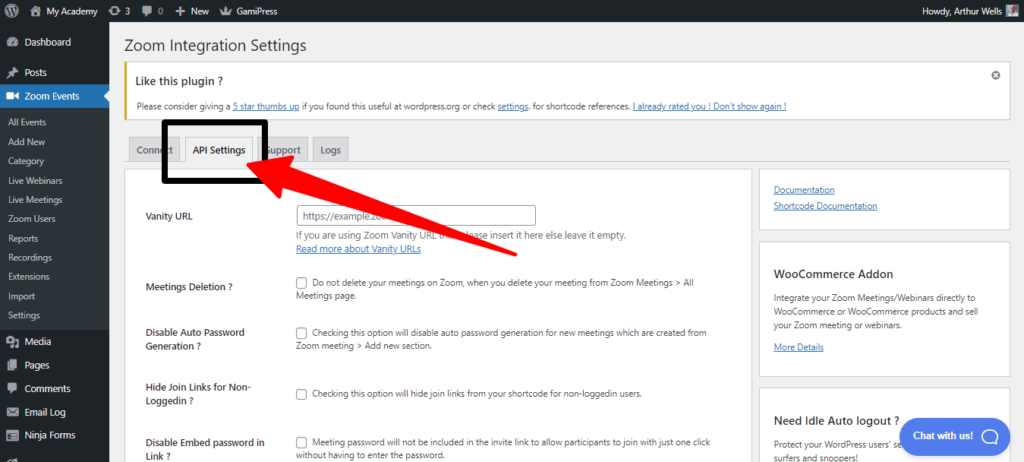The width and height of the screenshot is (1024, 462).
Task: Open Email Log envelope icon
Action: (12, 412)
